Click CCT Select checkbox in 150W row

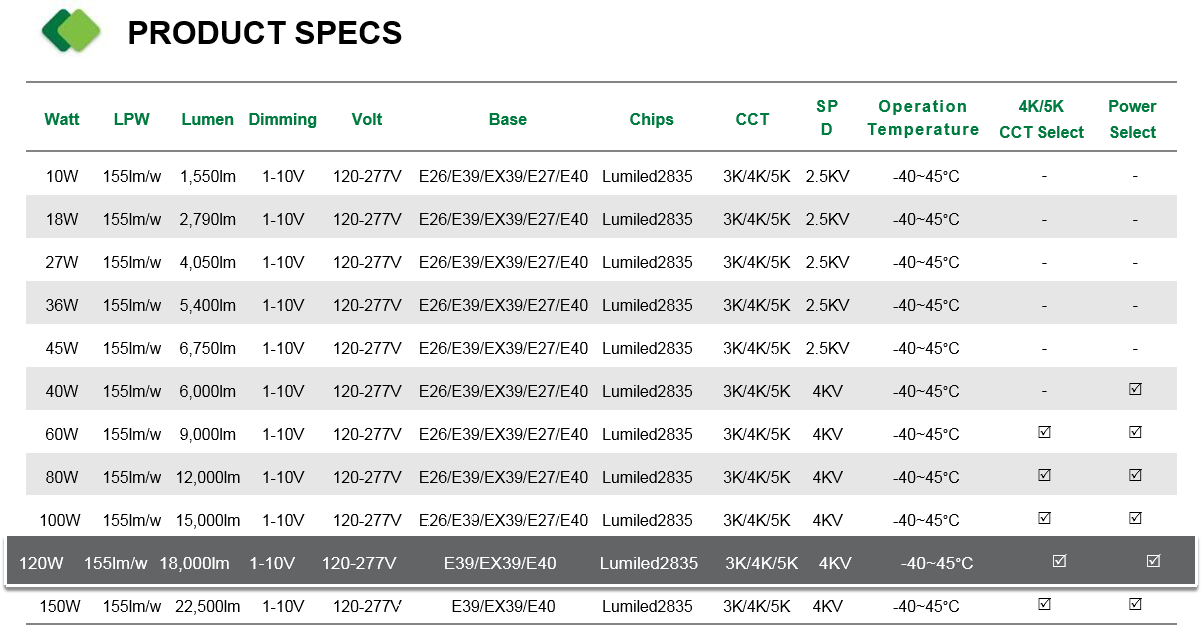click(x=1044, y=604)
